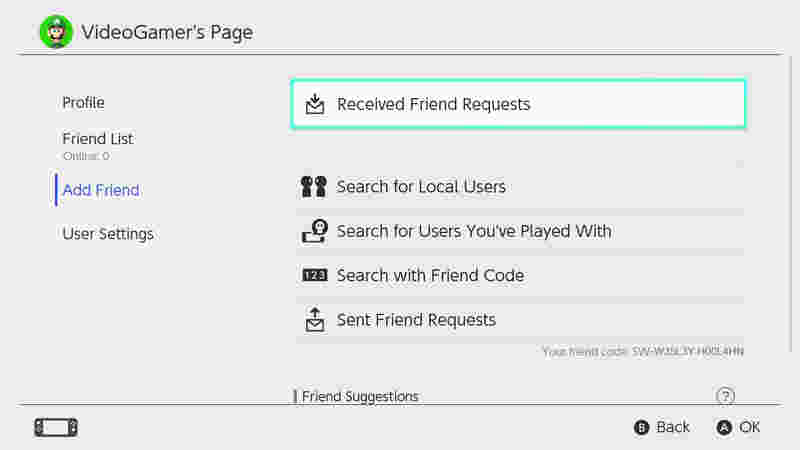800x450 pixels.
Task: Click the Switch console controller icon
Action: tap(56, 428)
